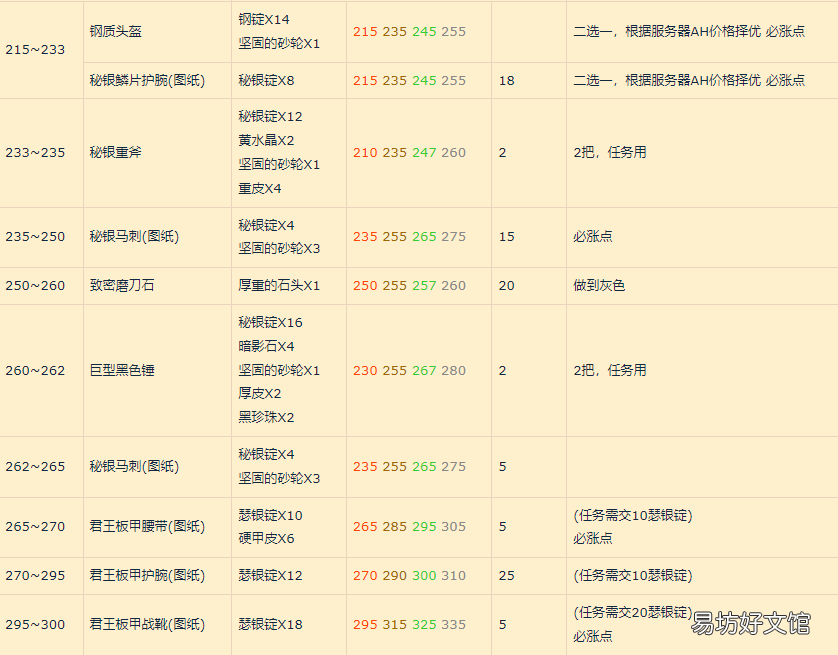838x655 pixels.
Task: Click material 秘银锭X8
Action: 266,81
